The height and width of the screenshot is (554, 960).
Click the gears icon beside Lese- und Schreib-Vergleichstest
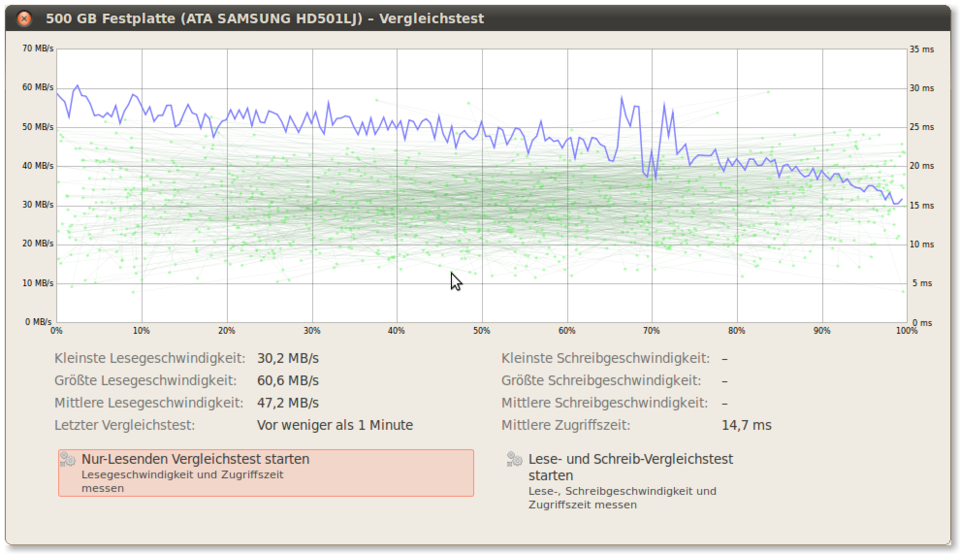click(x=515, y=459)
